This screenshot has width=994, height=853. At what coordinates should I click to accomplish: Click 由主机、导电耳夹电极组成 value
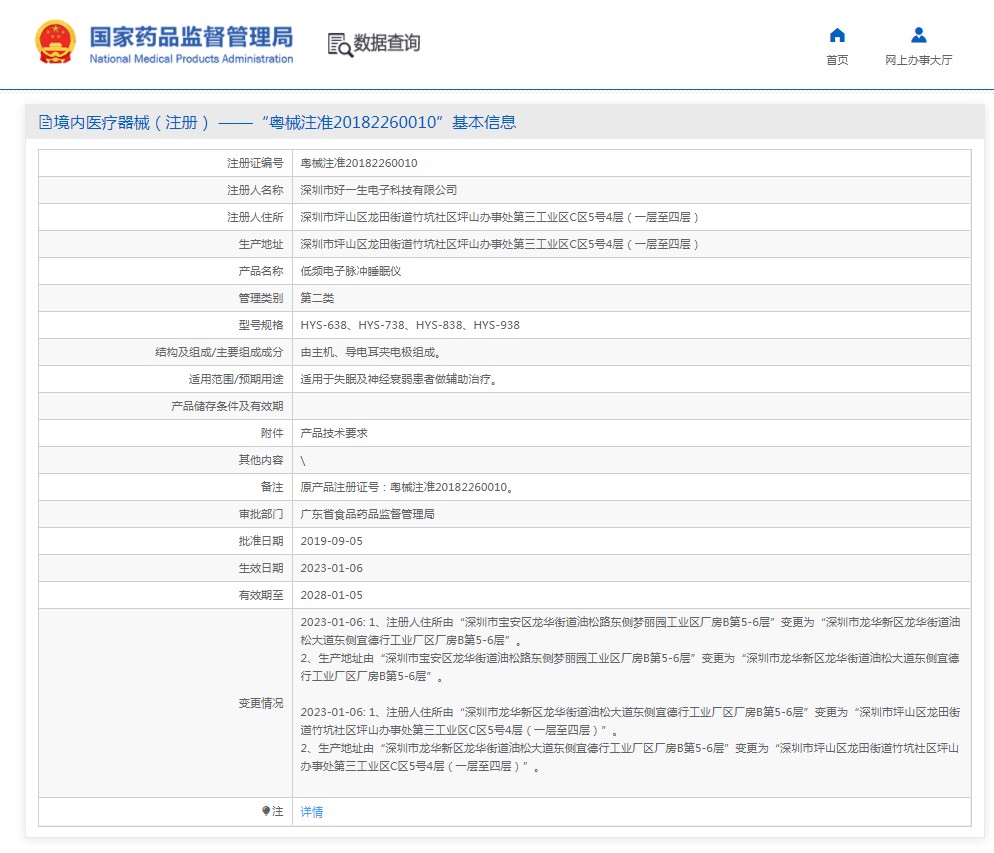370,352
